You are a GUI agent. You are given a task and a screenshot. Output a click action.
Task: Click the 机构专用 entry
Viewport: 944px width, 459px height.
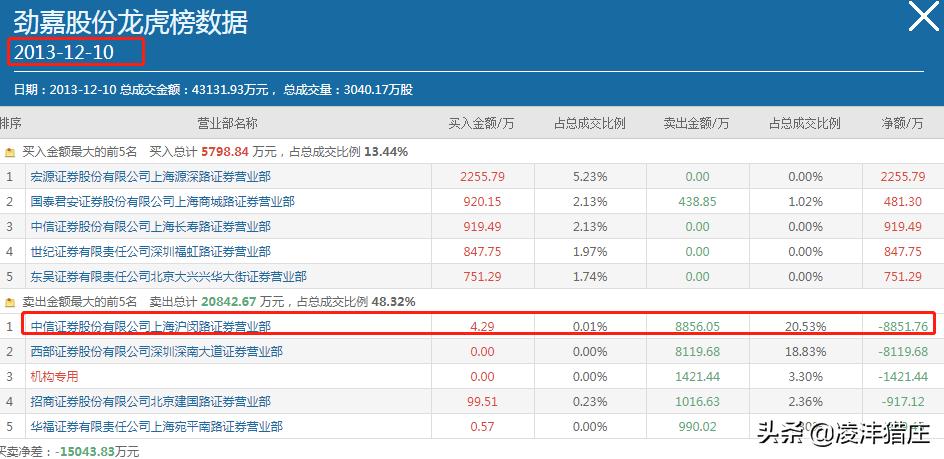point(54,376)
